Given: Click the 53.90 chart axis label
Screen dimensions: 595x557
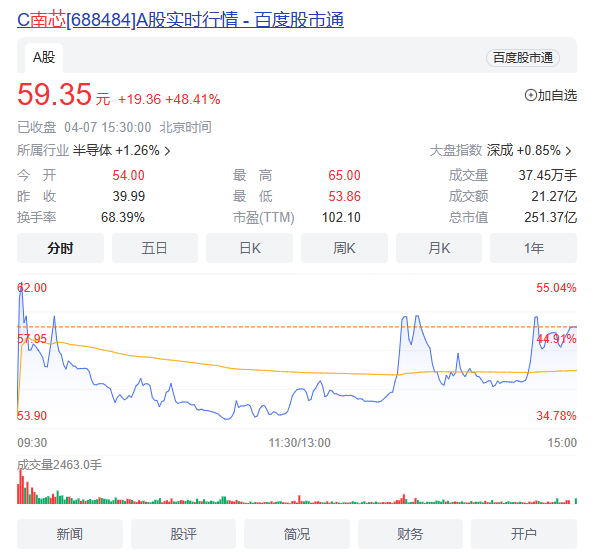Looking at the screenshot, I should (32, 415).
